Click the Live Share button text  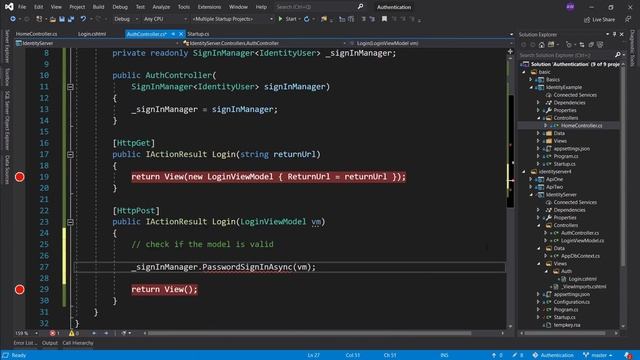tap(603, 19)
